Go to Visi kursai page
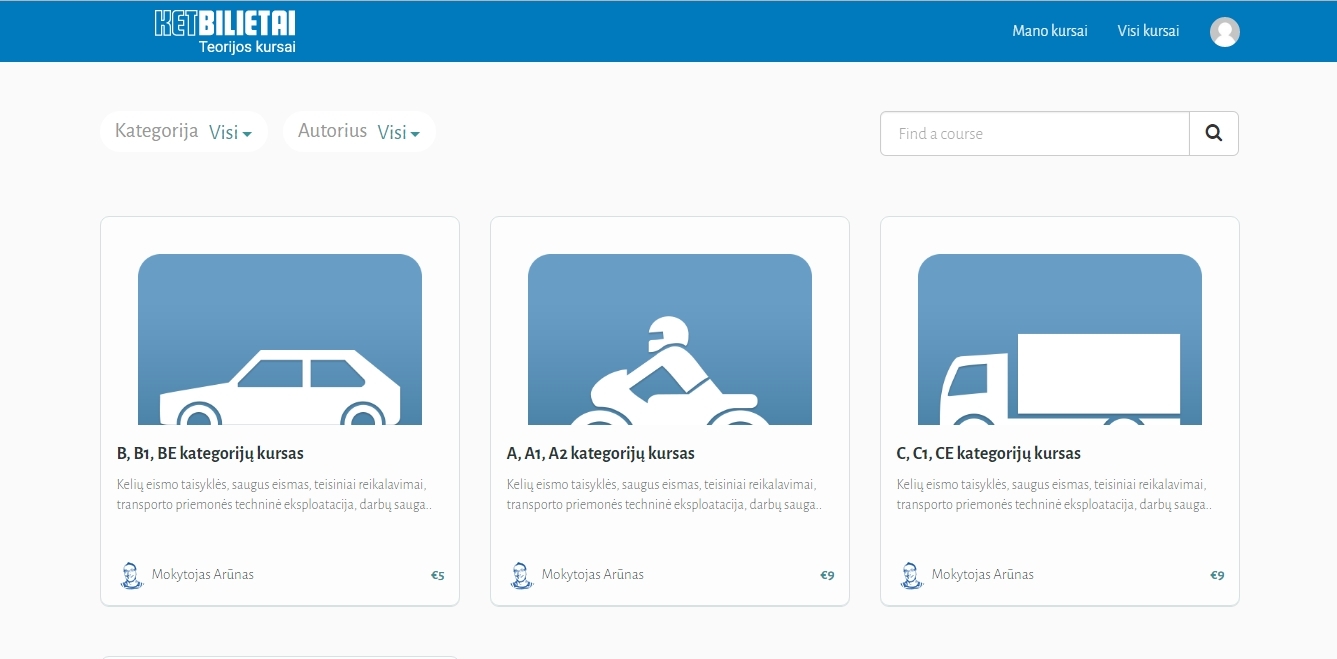Viewport: 1337px width, 659px height. click(1148, 31)
